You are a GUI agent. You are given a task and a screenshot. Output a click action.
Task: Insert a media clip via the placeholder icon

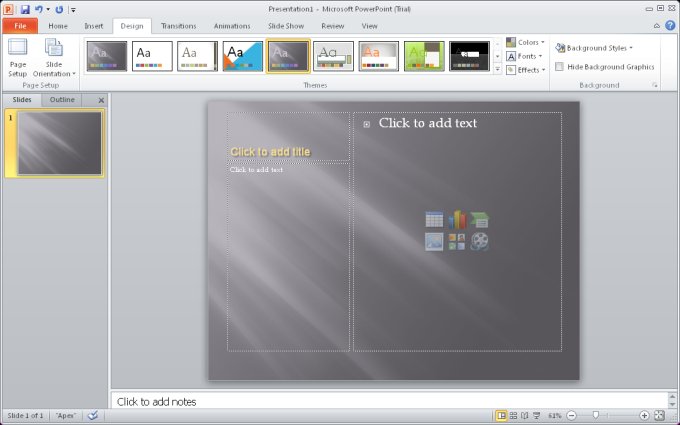pyautogui.click(x=480, y=242)
